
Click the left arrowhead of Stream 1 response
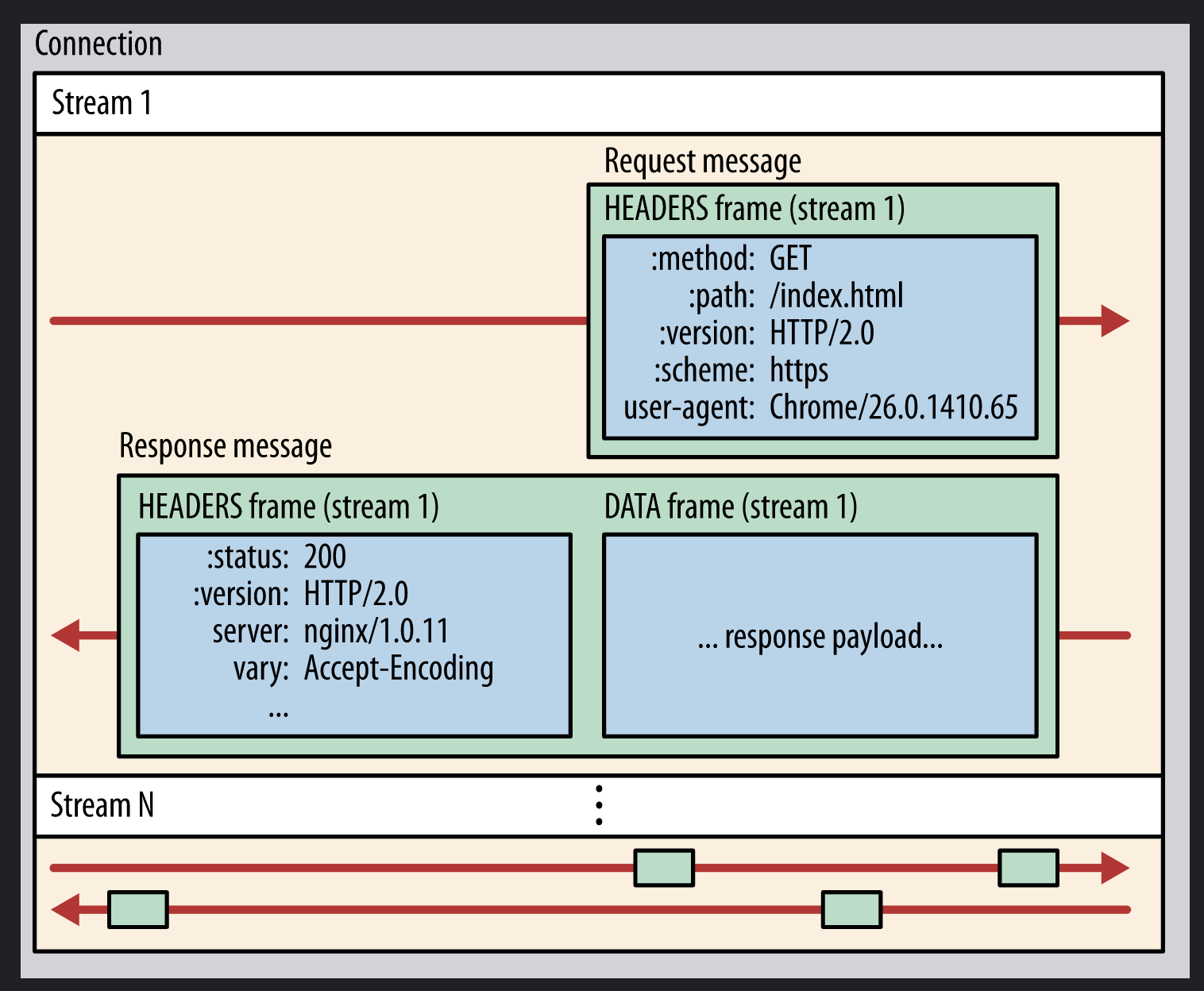pyautogui.click(x=66, y=635)
